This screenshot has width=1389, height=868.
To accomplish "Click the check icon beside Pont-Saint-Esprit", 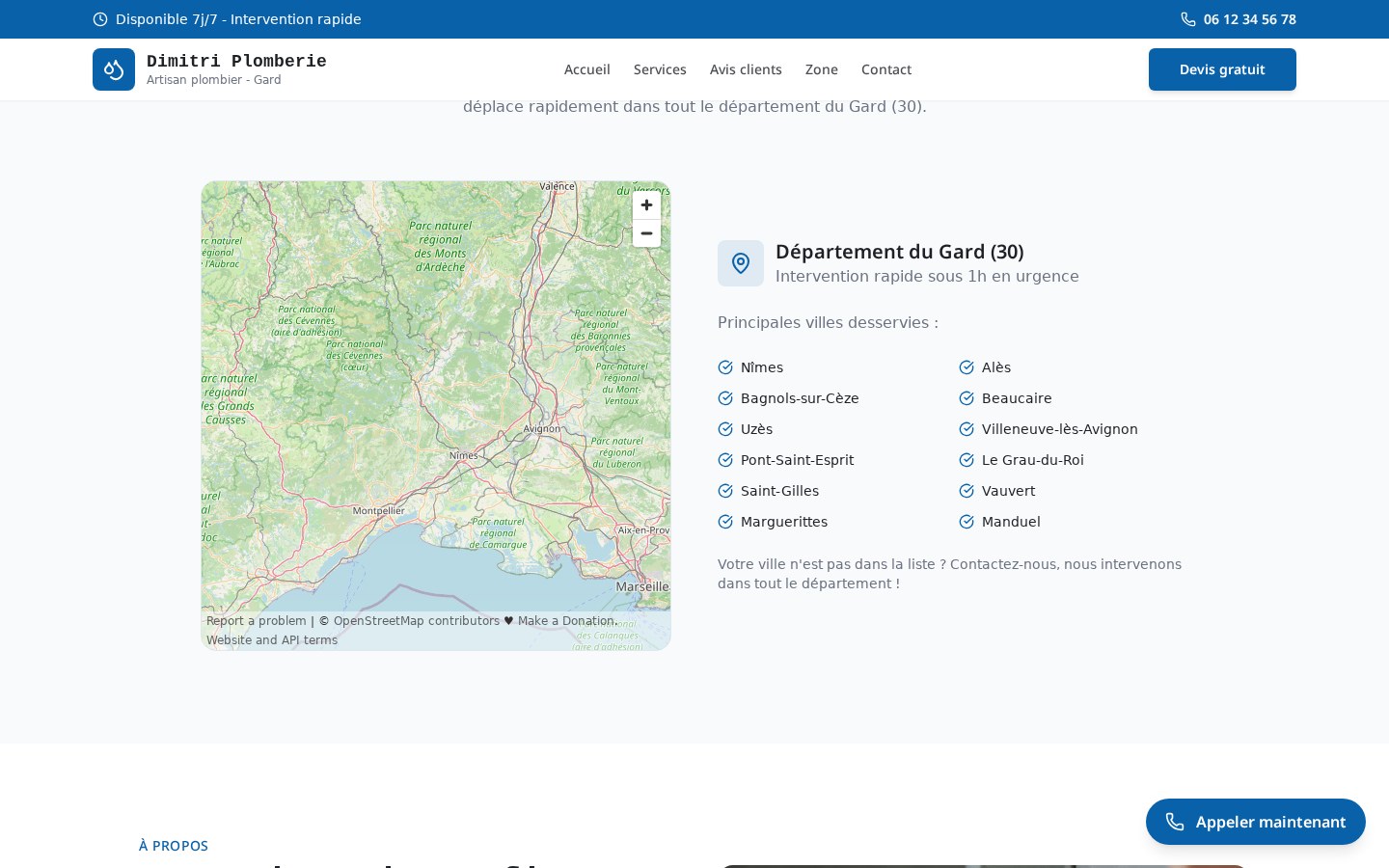I will pyautogui.click(x=725, y=460).
